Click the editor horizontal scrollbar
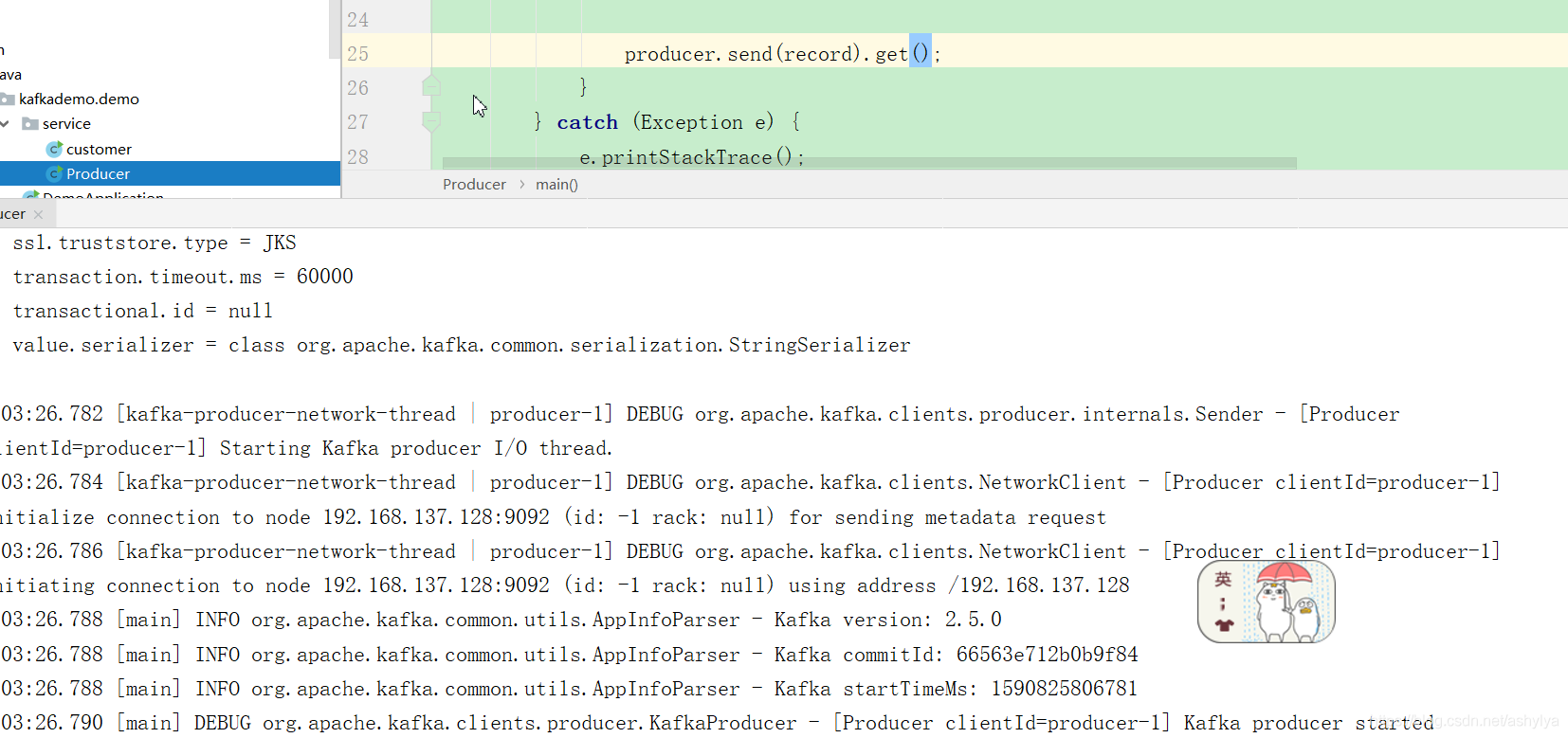The width and height of the screenshot is (1568, 738). tap(869, 163)
